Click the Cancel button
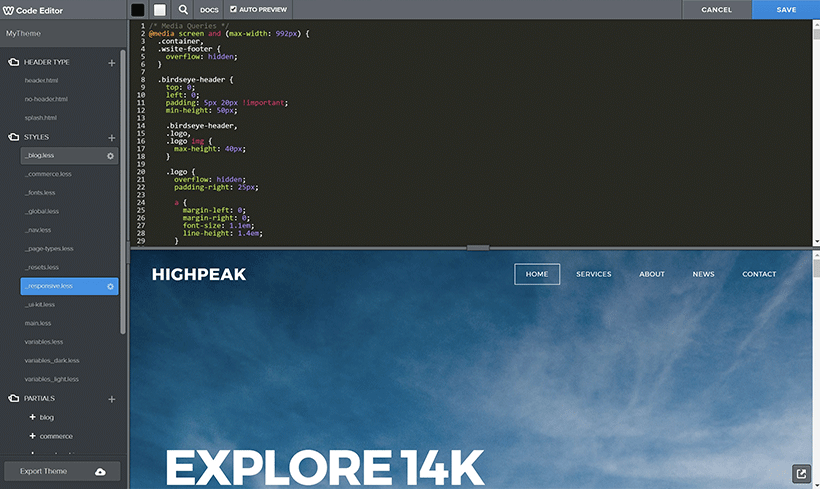Screen dimensions: 820x489 (716, 9)
